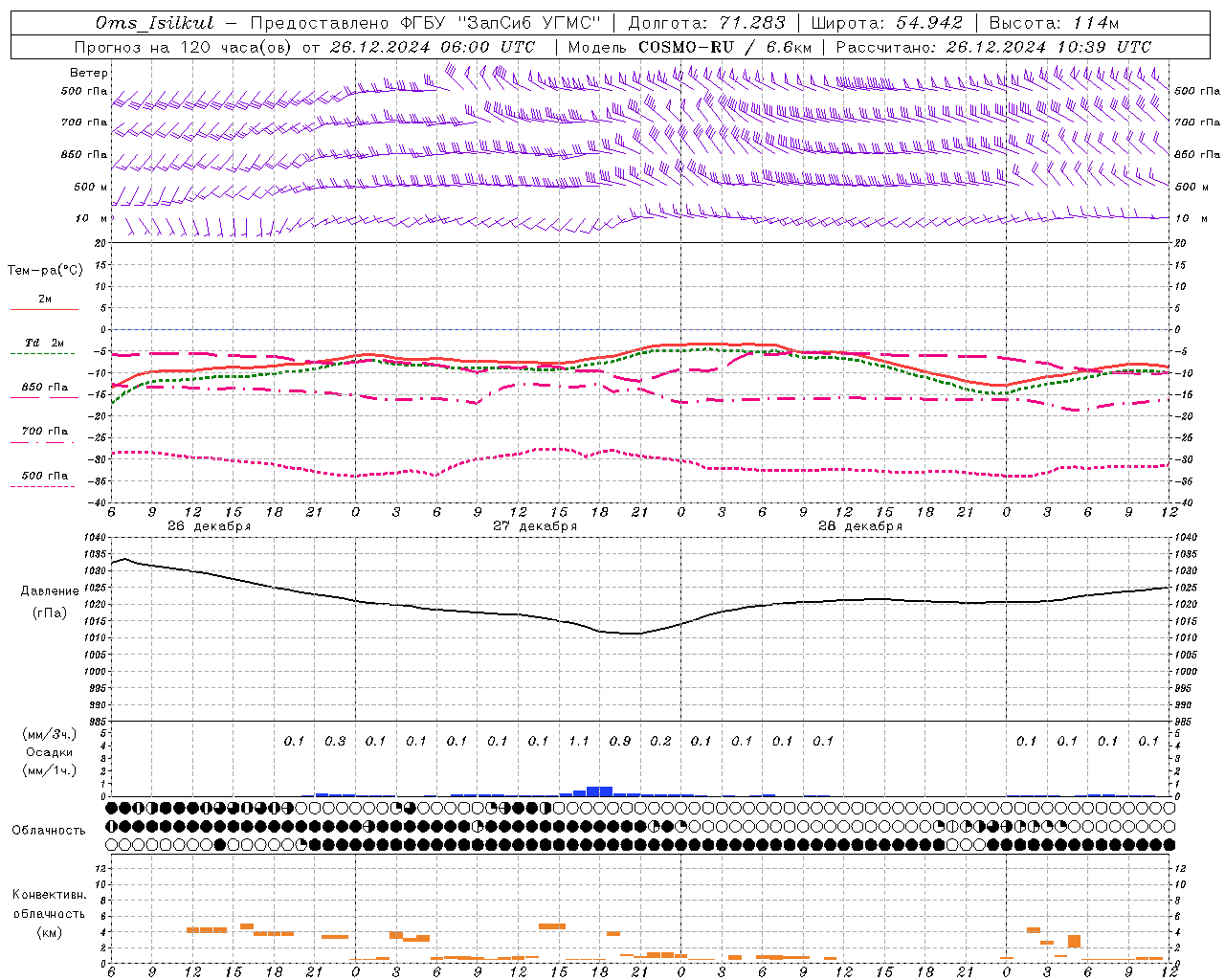Click the "2м" temperature legend line sample
The width and height of the screenshot is (1225, 980).
44,310
